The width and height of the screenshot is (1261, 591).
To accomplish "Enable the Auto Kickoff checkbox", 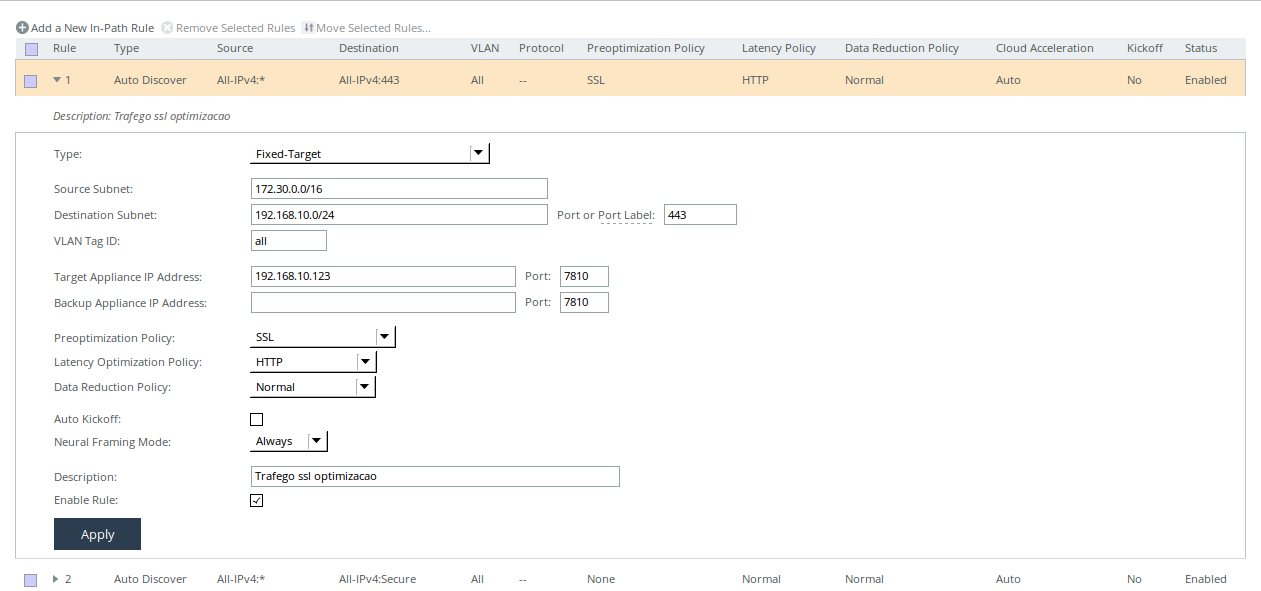I will click(x=256, y=419).
